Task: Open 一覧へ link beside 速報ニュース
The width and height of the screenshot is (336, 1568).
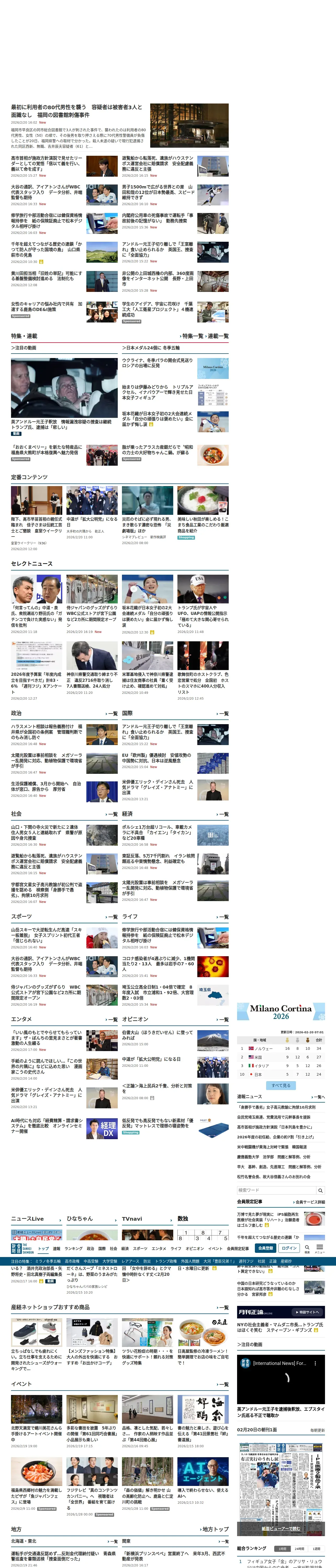Action: tap(318, 1097)
